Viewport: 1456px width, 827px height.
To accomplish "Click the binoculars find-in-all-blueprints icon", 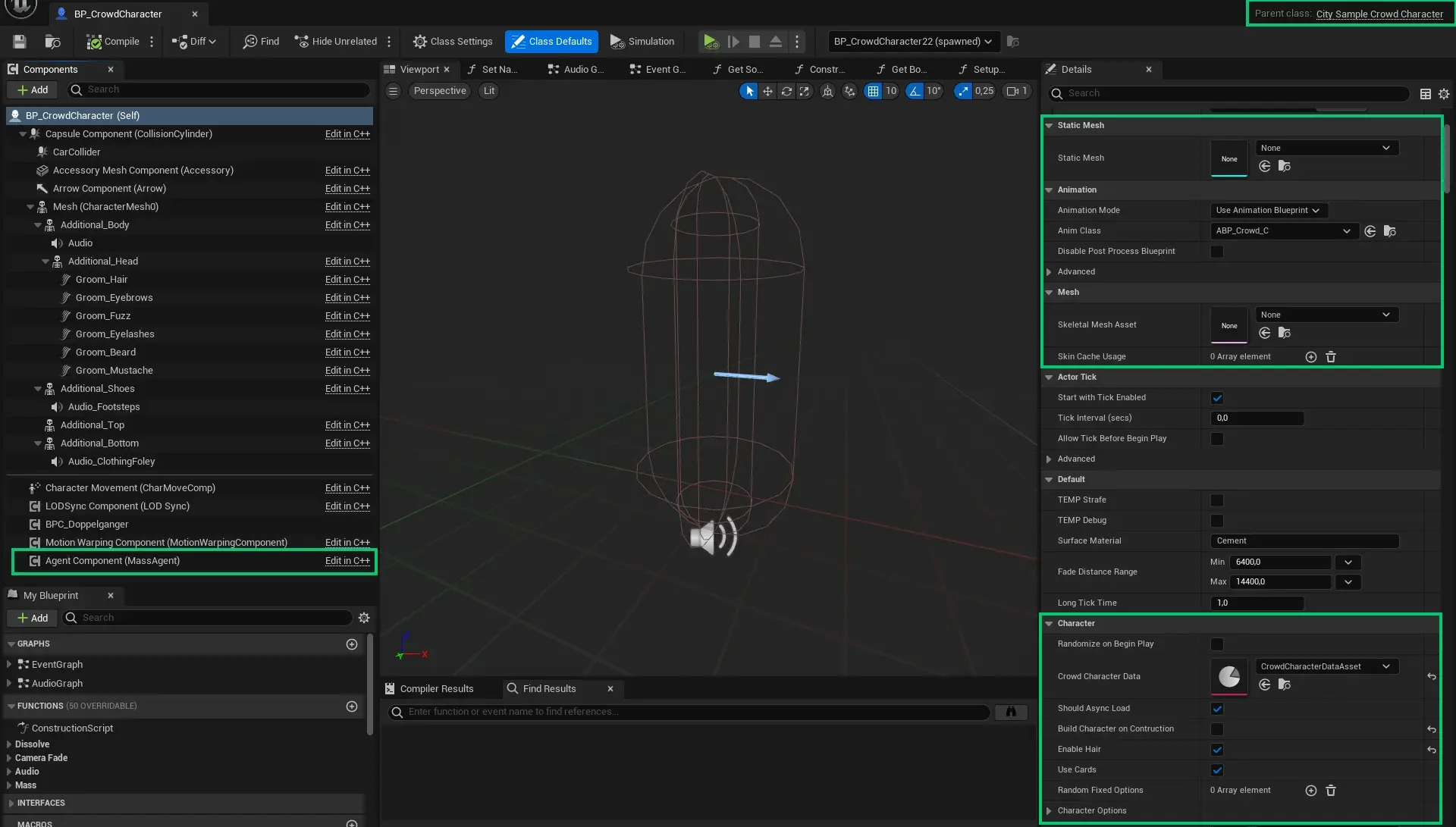I will click(x=1011, y=712).
